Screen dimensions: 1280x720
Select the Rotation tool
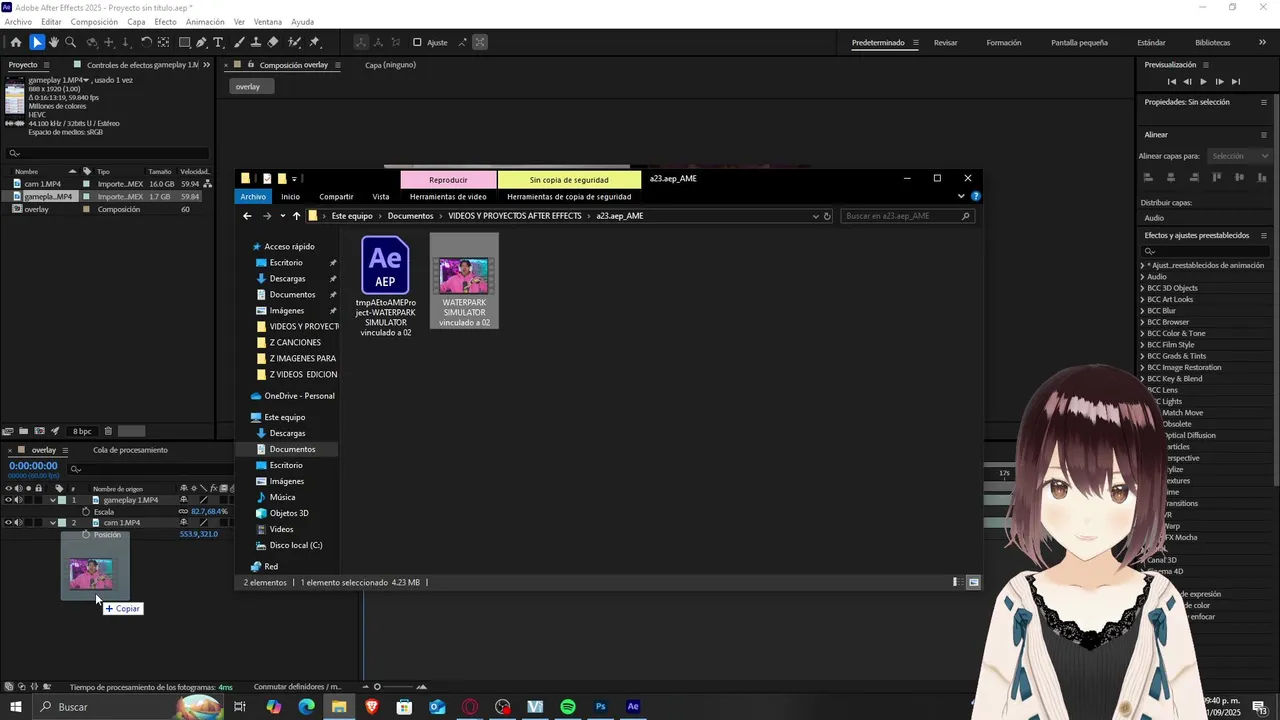[146, 42]
